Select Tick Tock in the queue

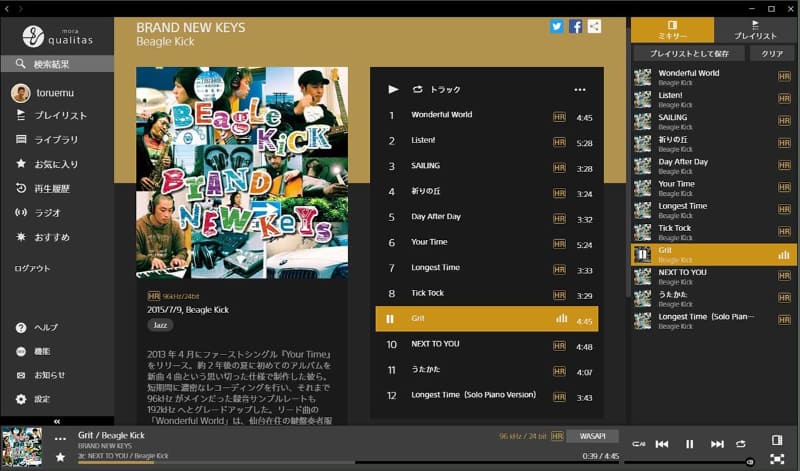pyautogui.click(x=713, y=232)
